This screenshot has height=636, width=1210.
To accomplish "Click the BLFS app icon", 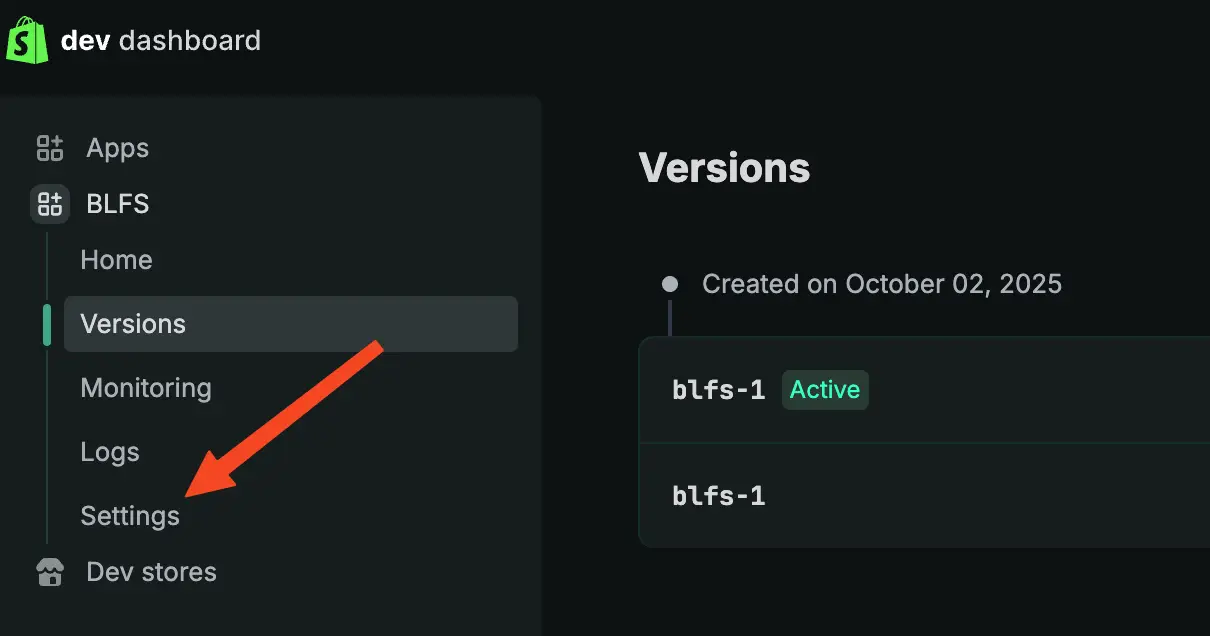I will pyautogui.click(x=48, y=203).
